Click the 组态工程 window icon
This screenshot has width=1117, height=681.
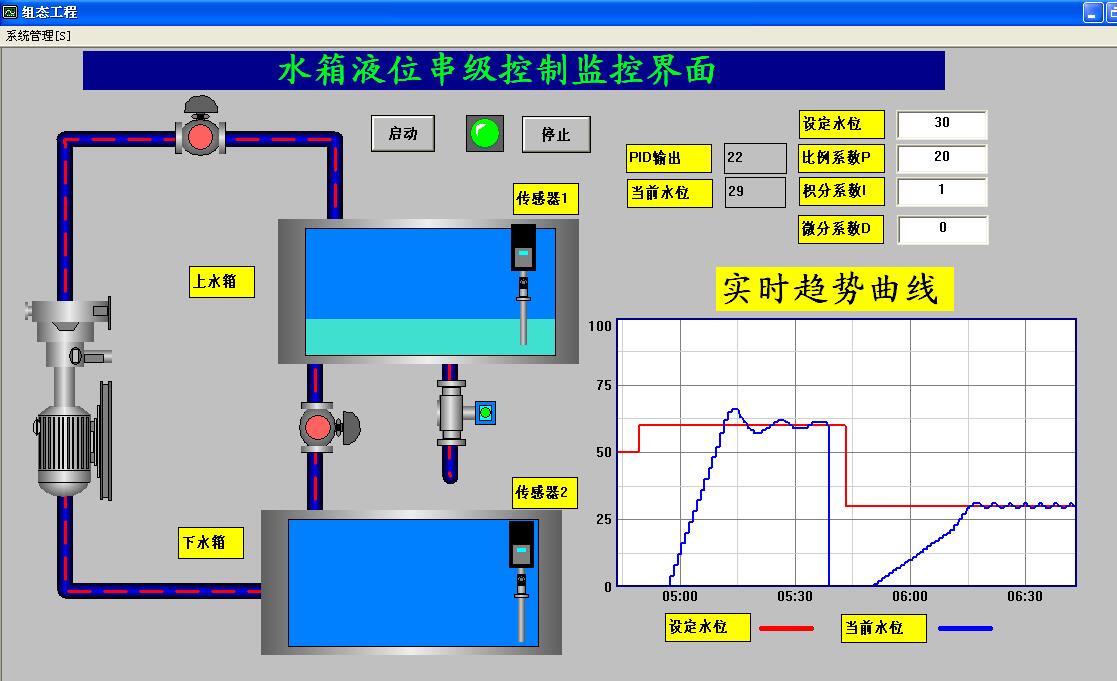coord(10,12)
